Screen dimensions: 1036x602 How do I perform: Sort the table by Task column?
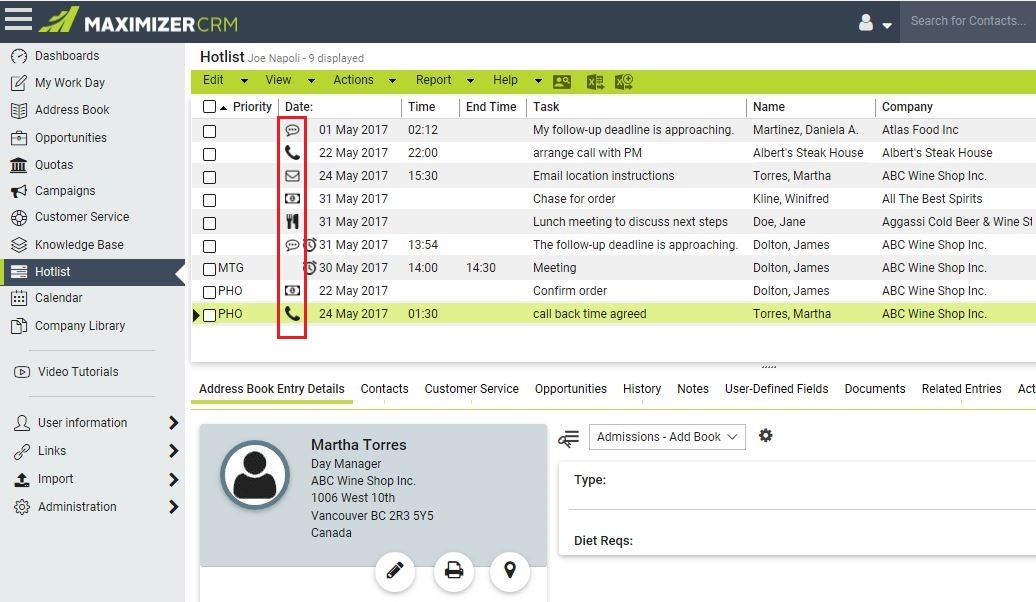tap(546, 106)
